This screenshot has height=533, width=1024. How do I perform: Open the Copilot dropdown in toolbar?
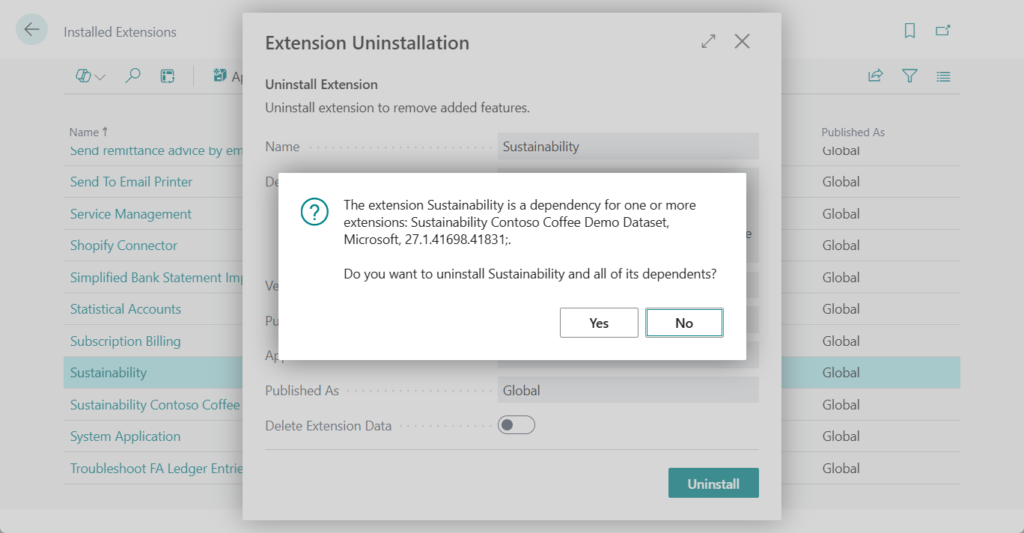pyautogui.click(x=90, y=76)
